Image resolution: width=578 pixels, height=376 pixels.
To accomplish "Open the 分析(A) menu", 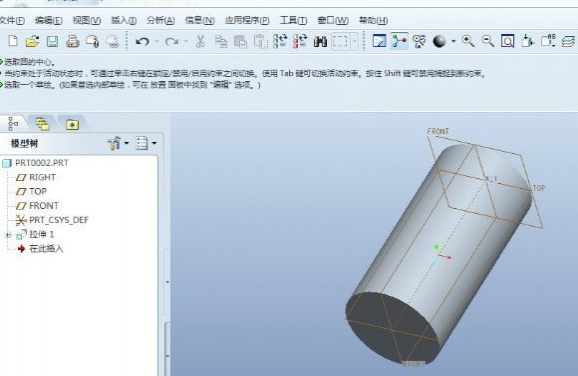I will pos(161,20).
